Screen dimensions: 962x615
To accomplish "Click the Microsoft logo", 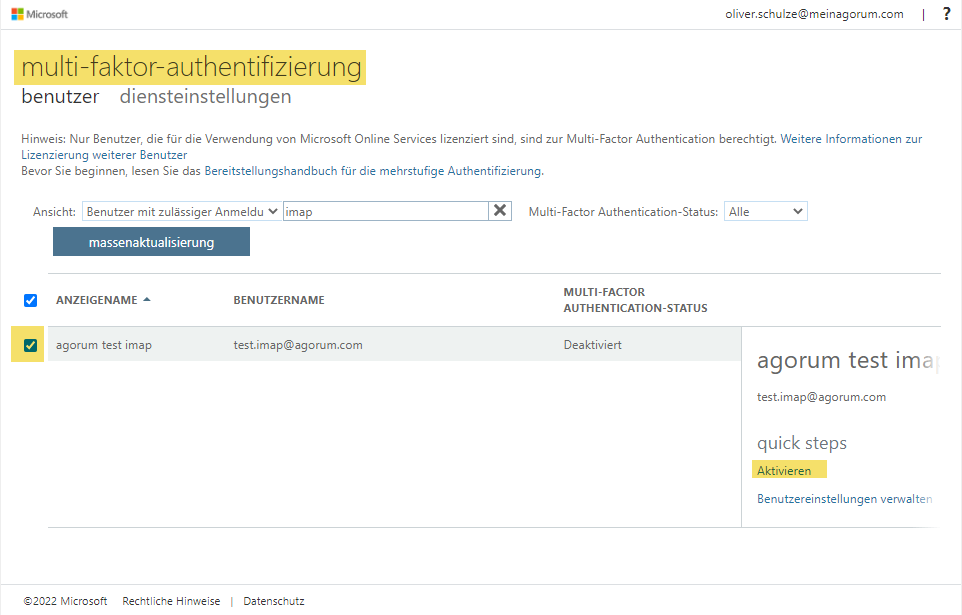I will pos(39,14).
